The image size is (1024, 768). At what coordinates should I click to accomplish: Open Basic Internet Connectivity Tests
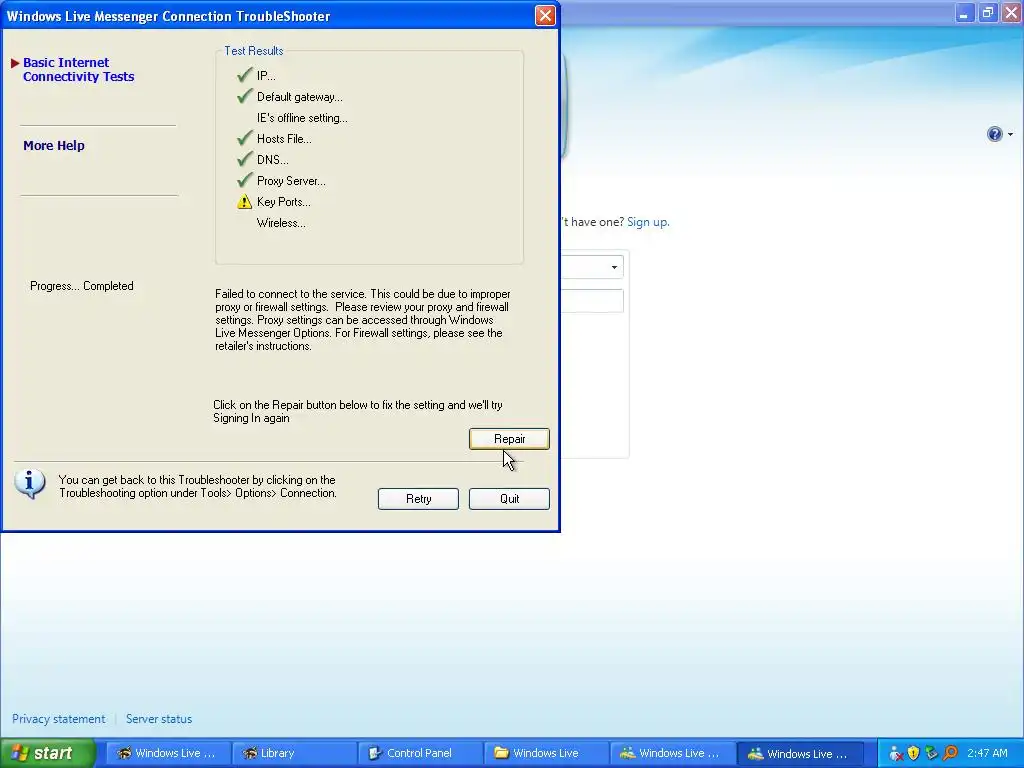[x=78, y=69]
